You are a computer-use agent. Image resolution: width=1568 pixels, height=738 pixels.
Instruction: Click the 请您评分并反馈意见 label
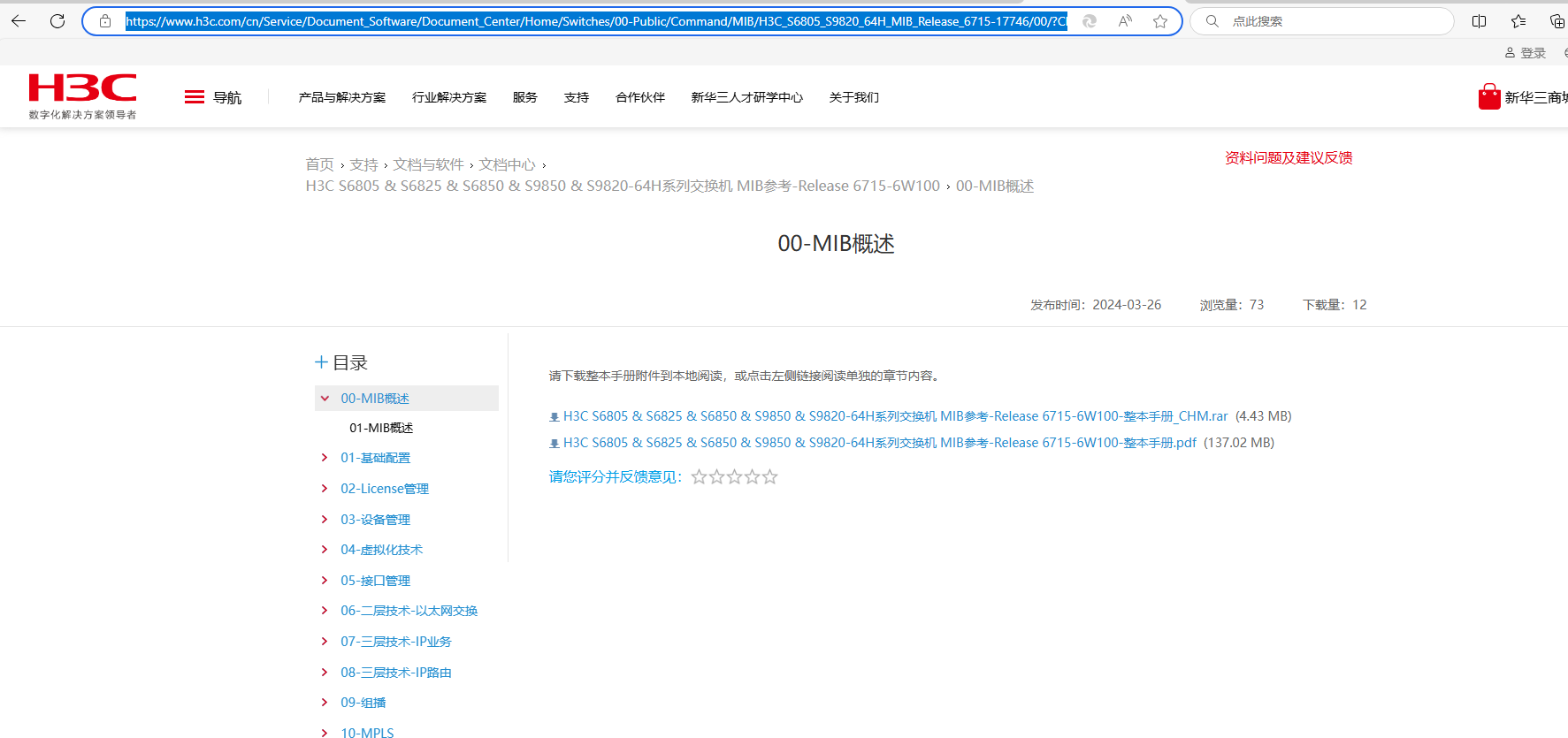(616, 477)
